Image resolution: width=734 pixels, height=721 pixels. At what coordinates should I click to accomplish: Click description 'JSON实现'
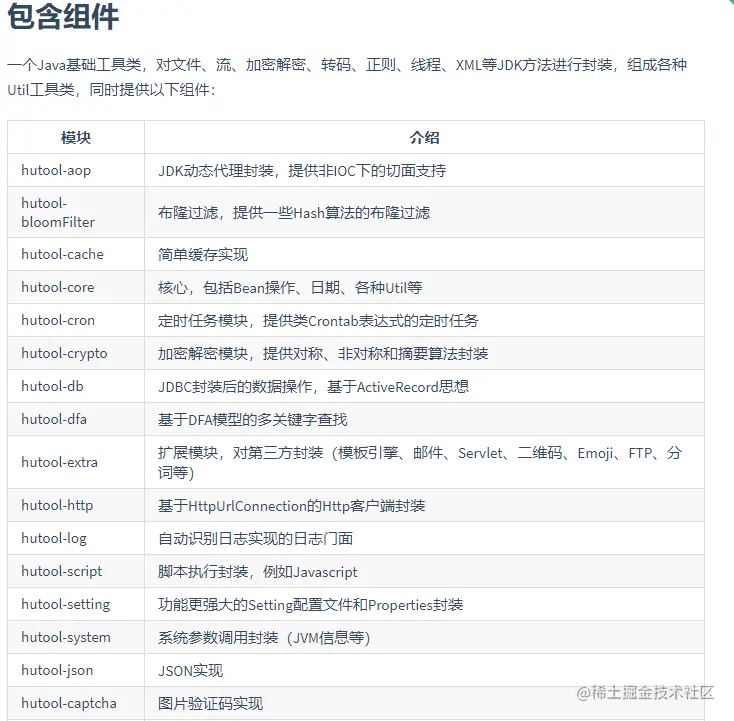[191, 671]
